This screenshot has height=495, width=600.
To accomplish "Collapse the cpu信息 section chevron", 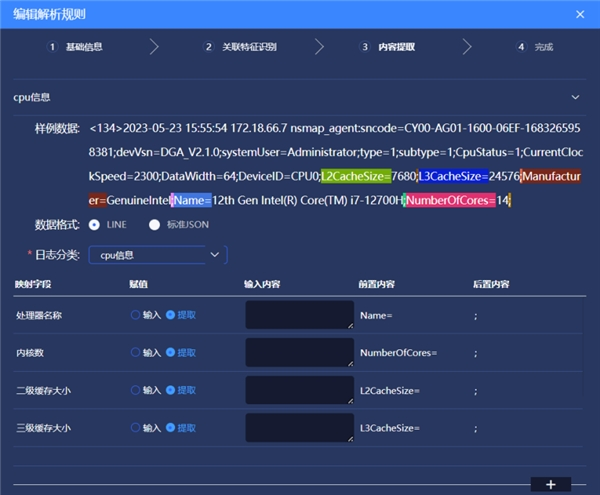I will point(574,98).
